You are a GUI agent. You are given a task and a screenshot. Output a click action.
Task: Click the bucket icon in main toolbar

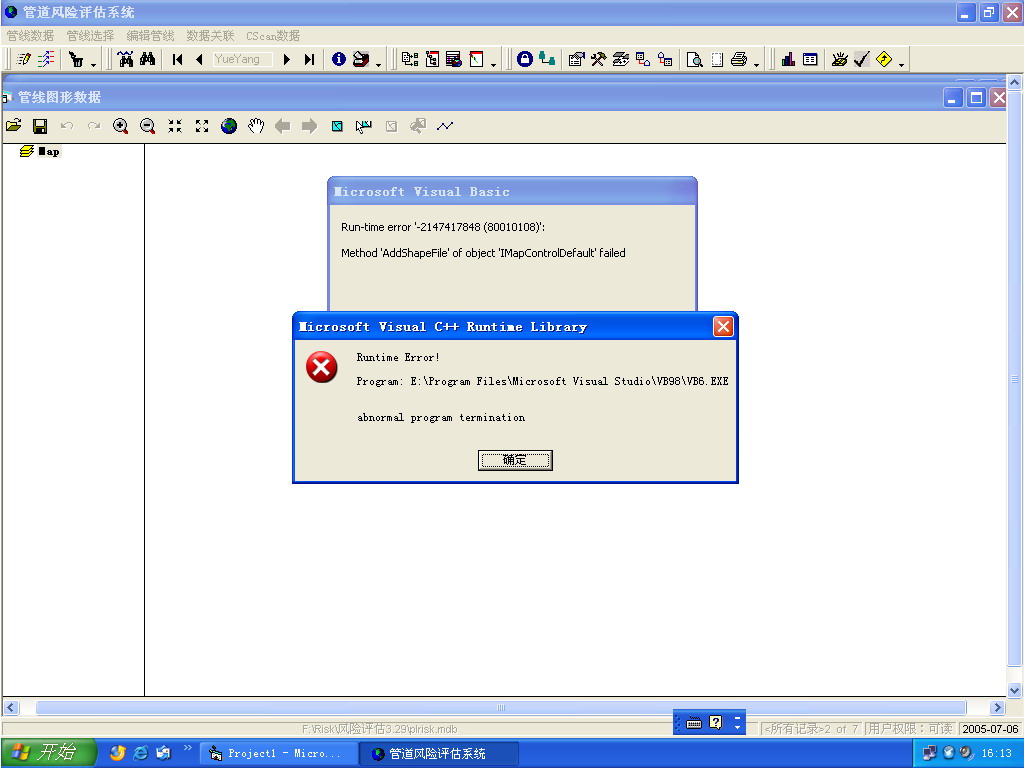point(76,59)
